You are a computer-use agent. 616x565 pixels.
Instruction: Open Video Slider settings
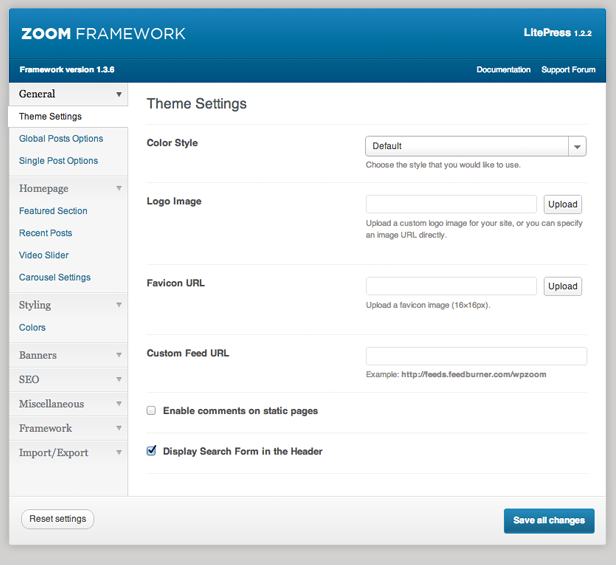click(x=44, y=255)
